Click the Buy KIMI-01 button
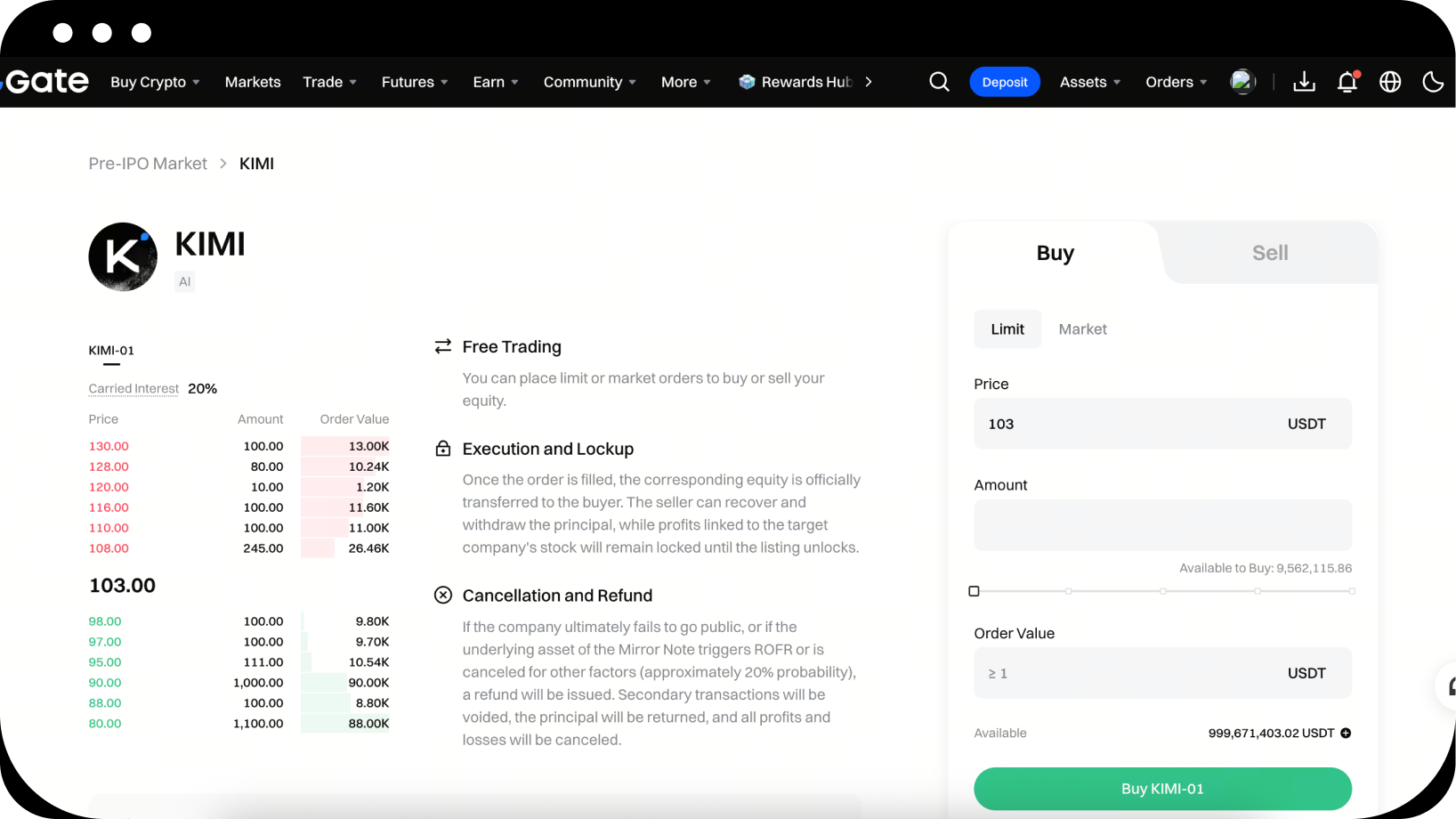 [1163, 789]
